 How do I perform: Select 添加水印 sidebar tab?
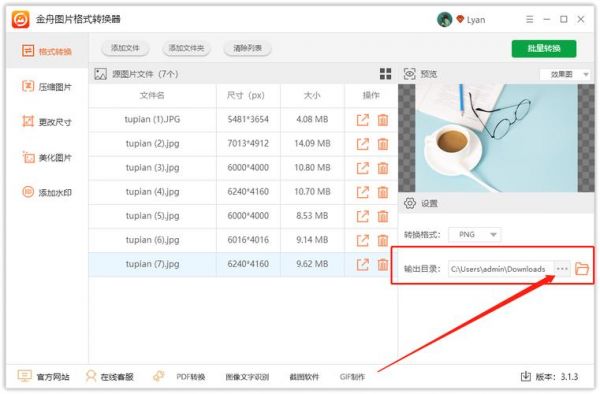coord(47,192)
